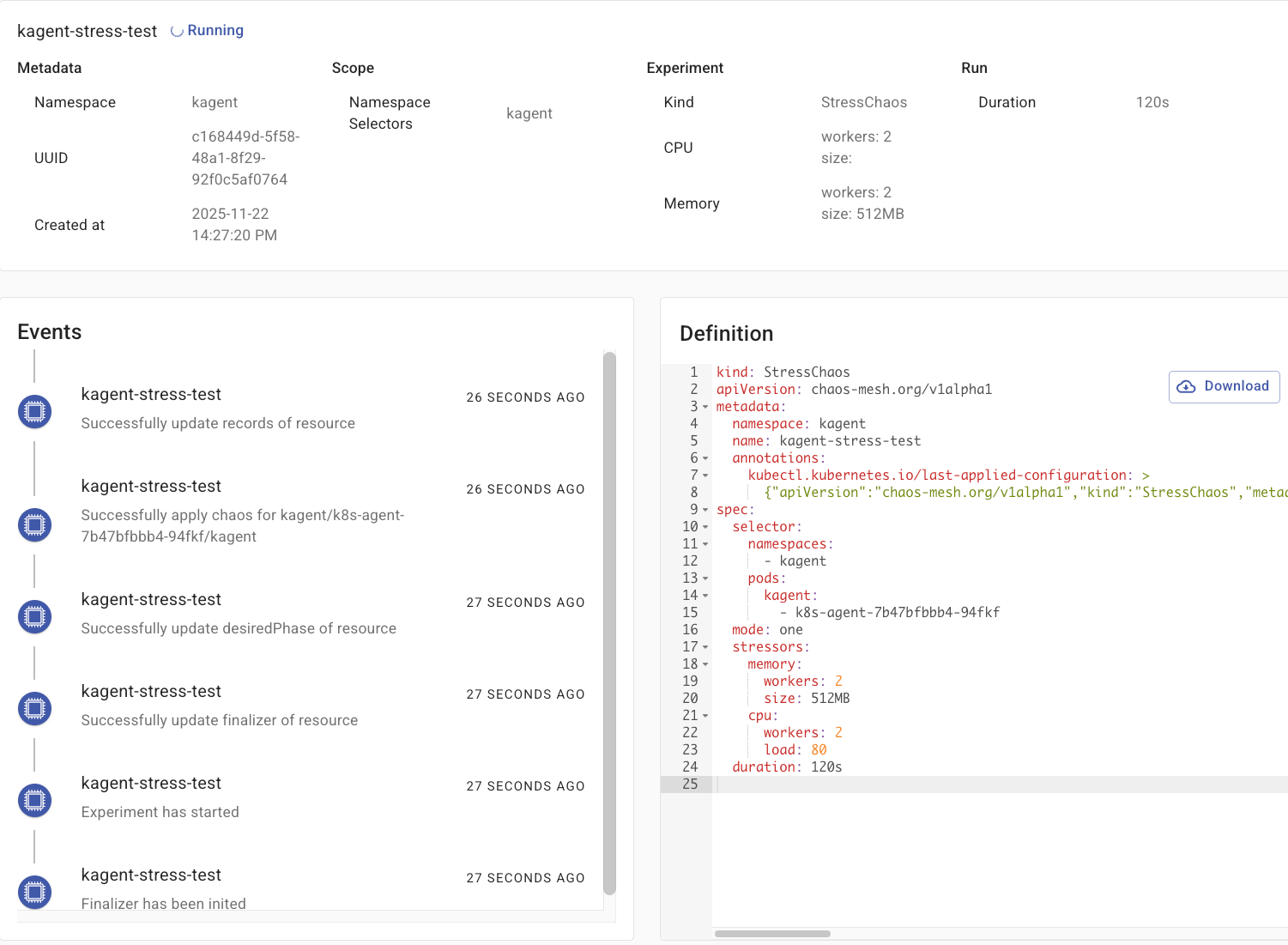This screenshot has width=1288, height=945.
Task: Collapse the spec block at line 9
Action: tap(705, 510)
